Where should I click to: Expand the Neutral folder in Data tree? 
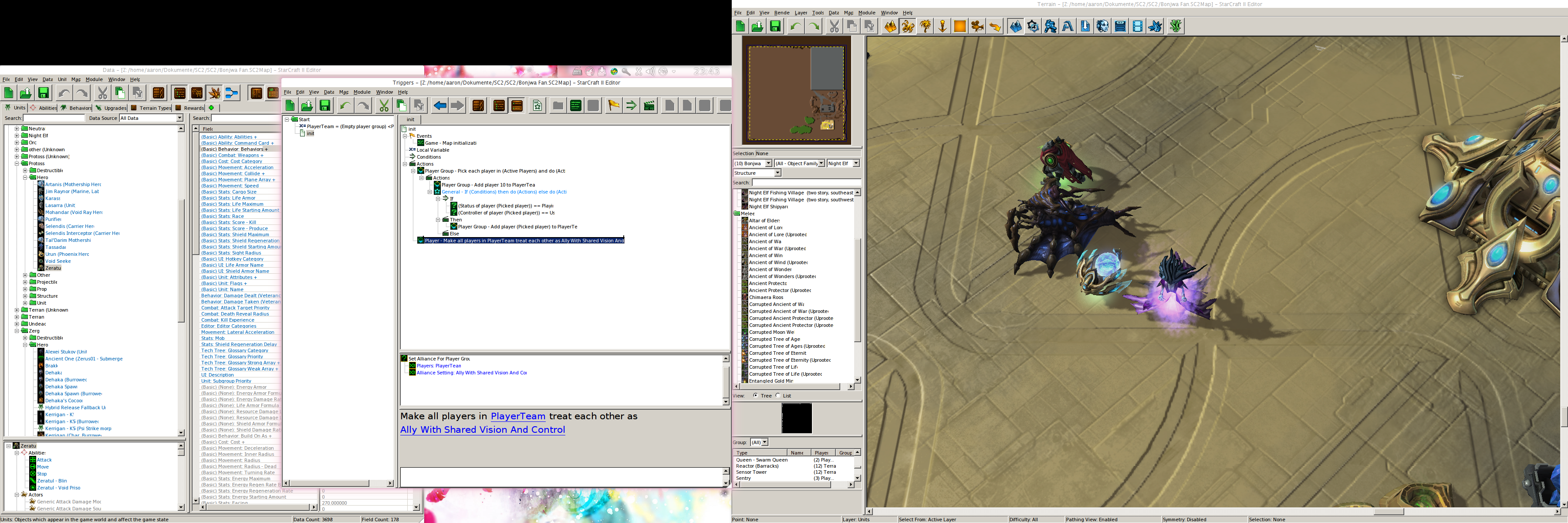pyautogui.click(x=17, y=129)
